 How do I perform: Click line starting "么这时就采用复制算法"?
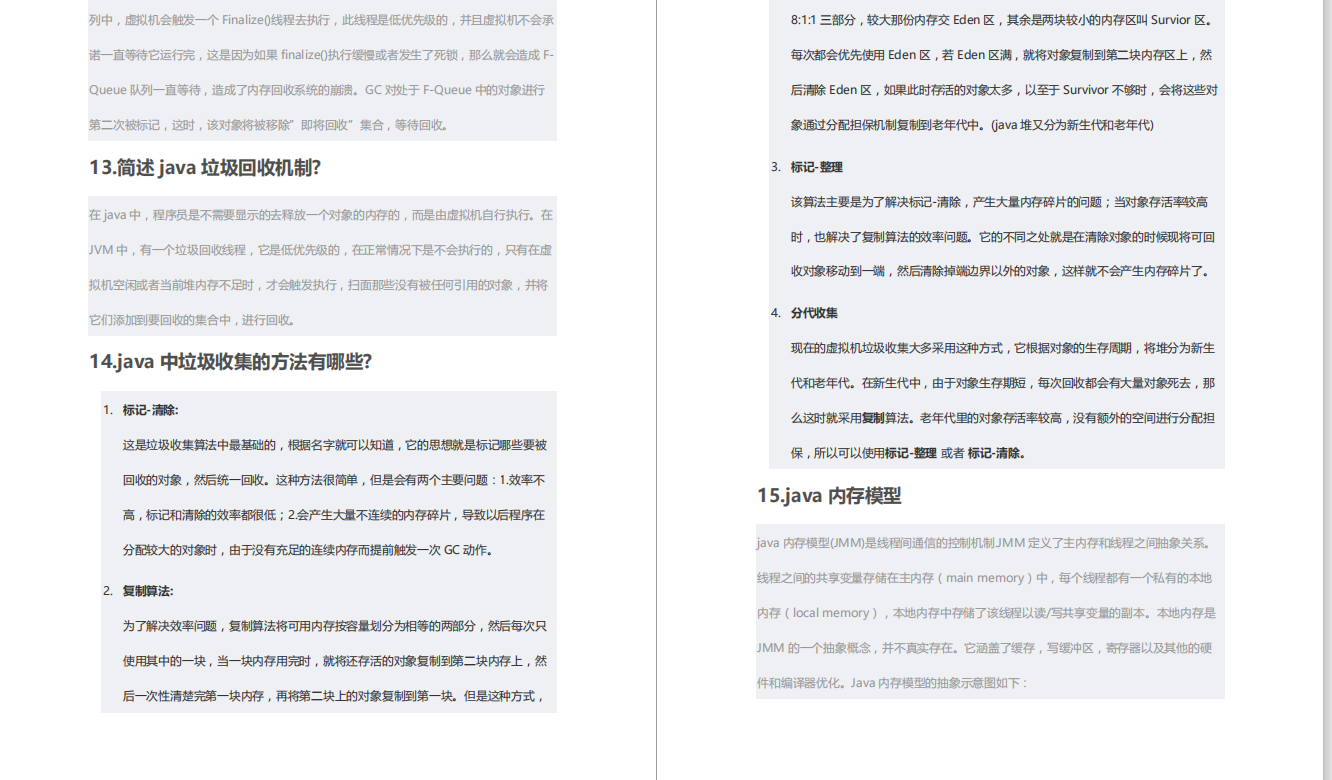(x=1003, y=418)
